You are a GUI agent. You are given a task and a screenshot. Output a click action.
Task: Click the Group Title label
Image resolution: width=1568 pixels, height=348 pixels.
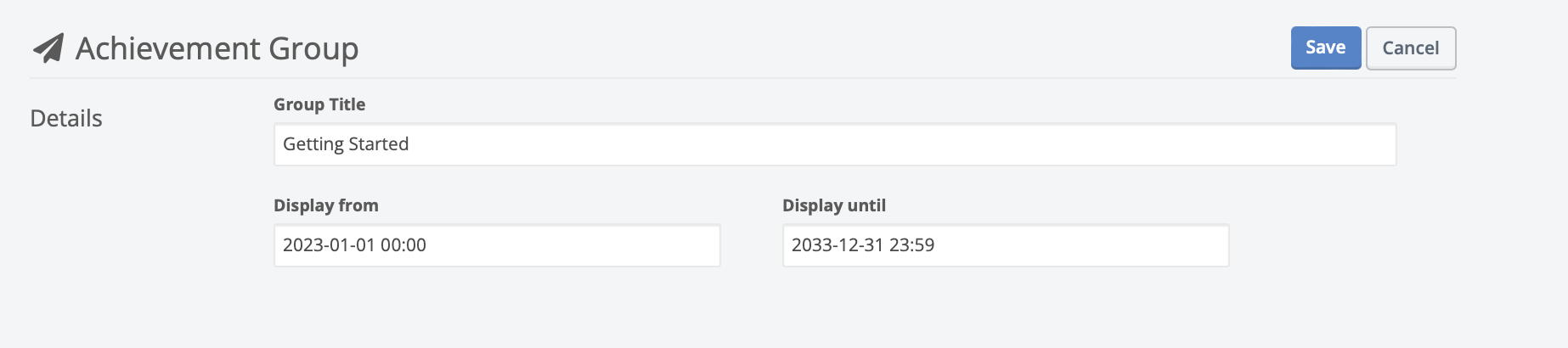319,104
